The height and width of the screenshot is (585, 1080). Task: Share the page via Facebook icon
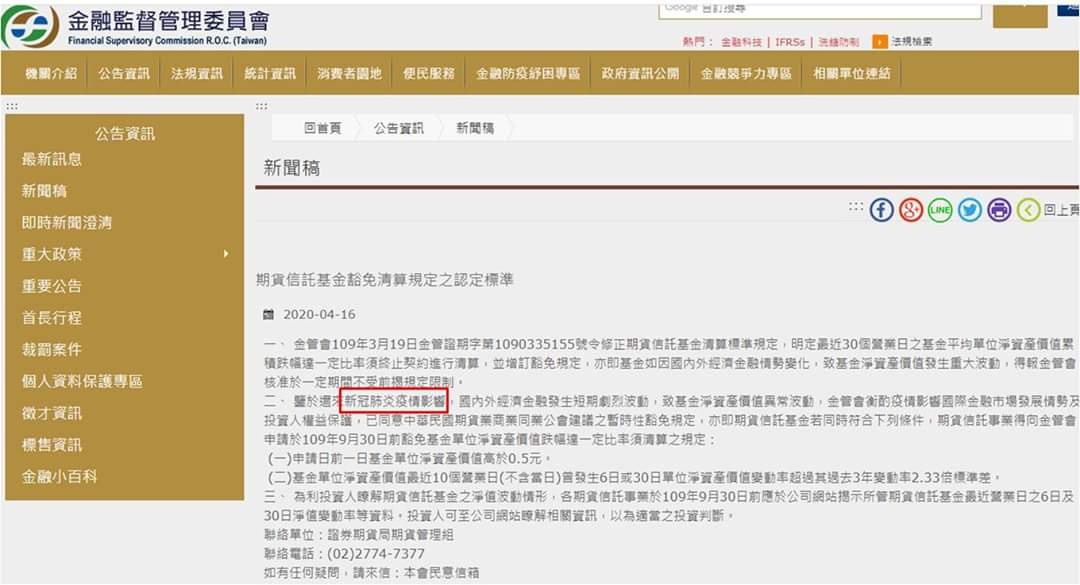coord(882,209)
